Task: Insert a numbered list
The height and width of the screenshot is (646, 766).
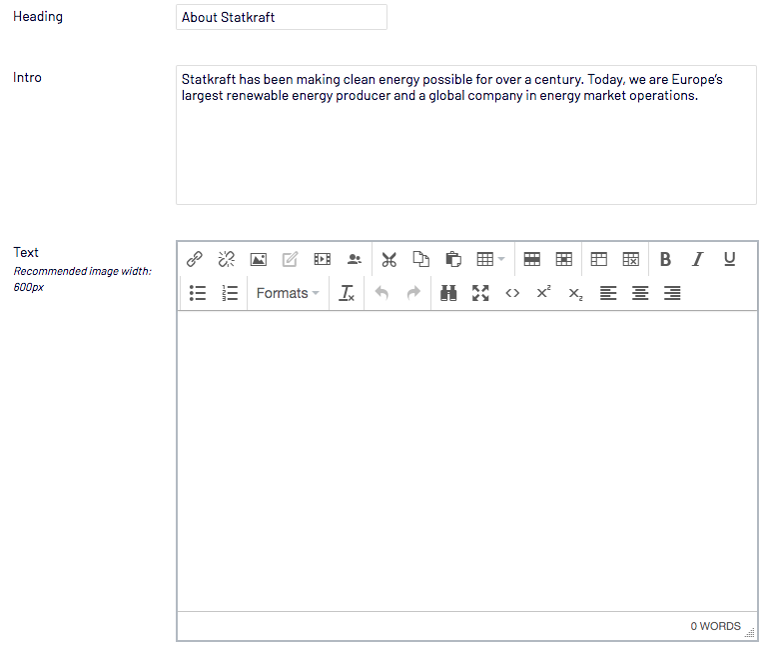Action: click(x=230, y=293)
